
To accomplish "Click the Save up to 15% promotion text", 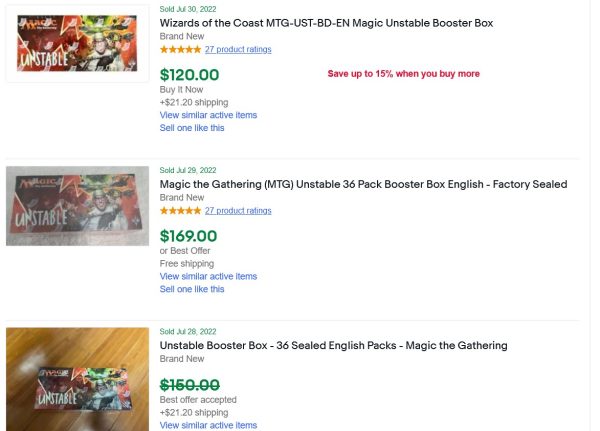I will [403, 74].
